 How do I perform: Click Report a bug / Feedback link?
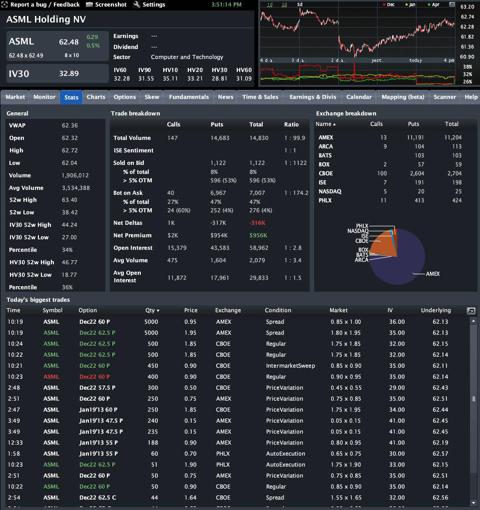45,5
